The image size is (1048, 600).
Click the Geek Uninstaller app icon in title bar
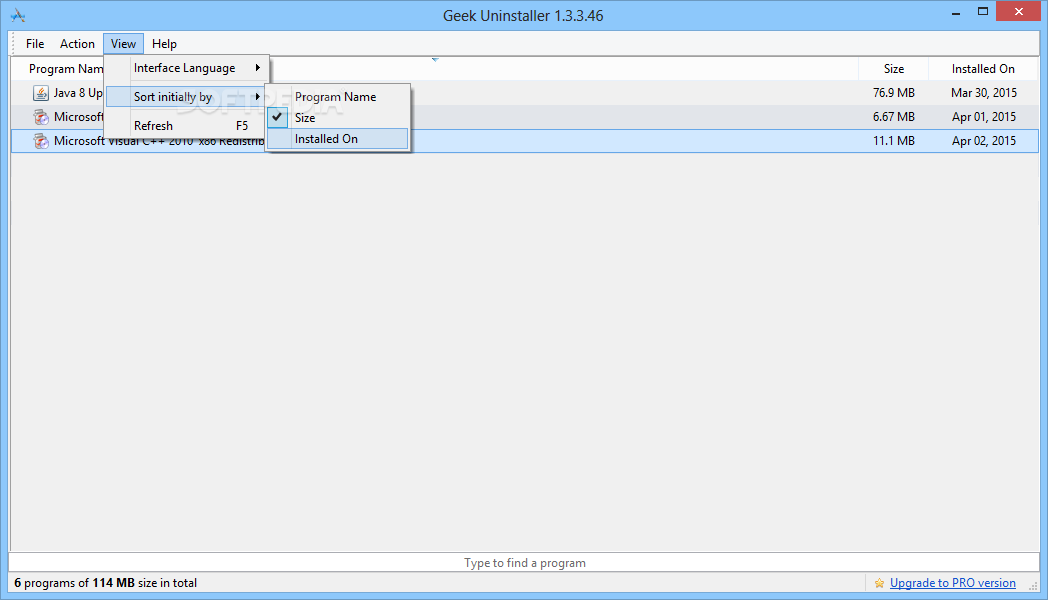[18, 15]
